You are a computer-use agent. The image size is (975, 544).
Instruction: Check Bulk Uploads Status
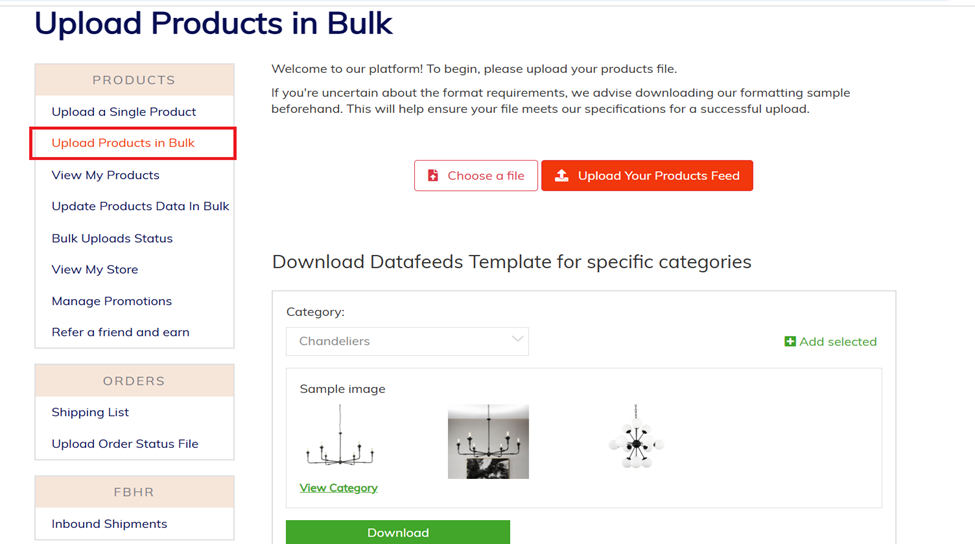tap(112, 239)
